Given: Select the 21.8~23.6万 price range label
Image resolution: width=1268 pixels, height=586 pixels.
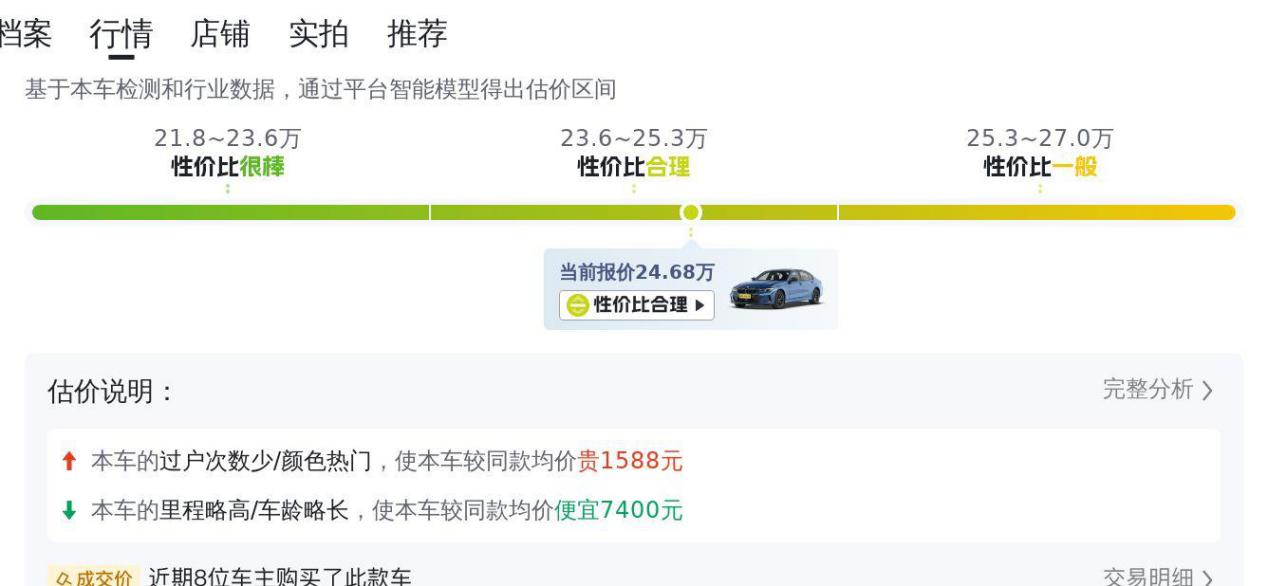Looking at the screenshot, I should (x=227, y=139).
